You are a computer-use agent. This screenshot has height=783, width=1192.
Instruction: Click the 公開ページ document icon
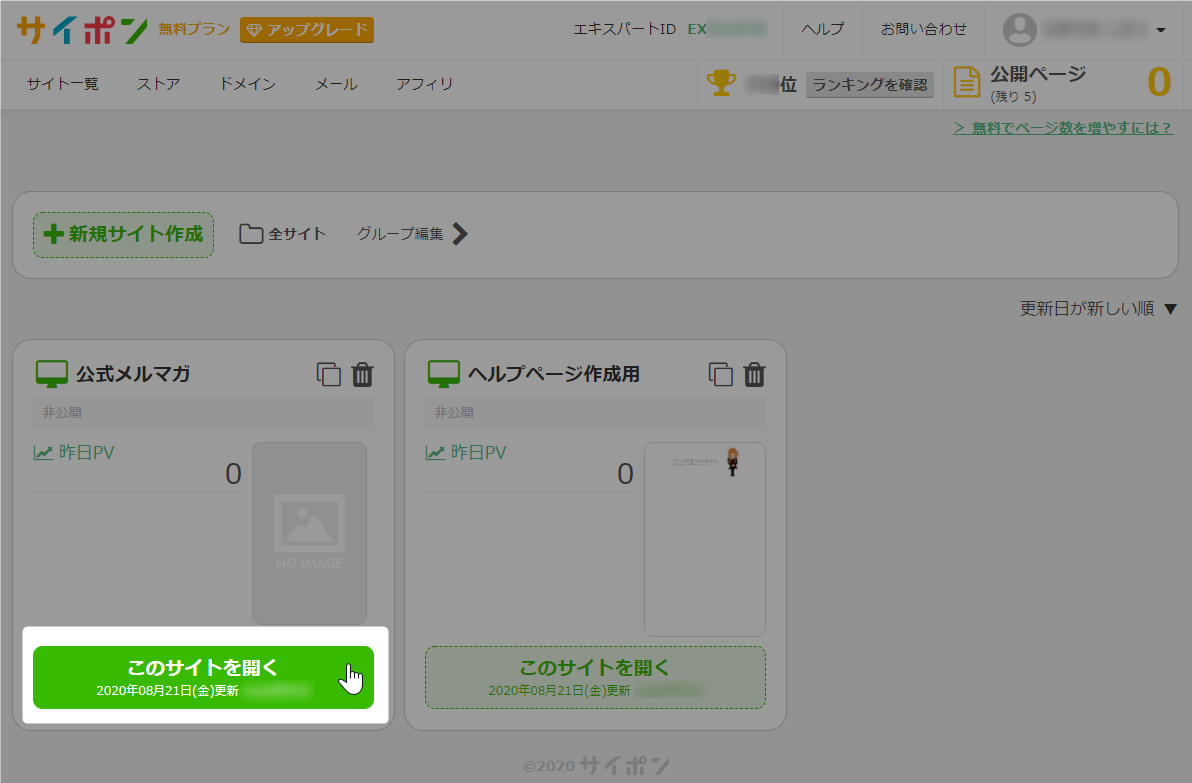pyautogui.click(x=966, y=82)
